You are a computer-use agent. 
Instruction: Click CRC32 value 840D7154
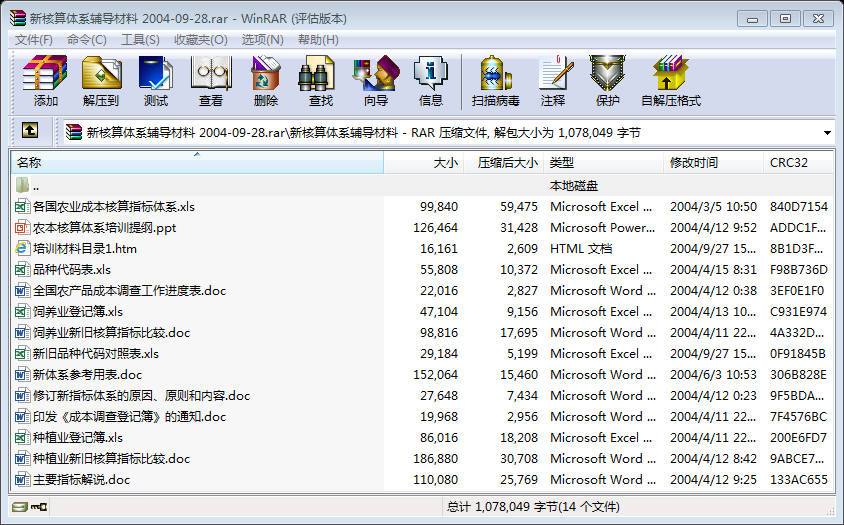(798, 206)
